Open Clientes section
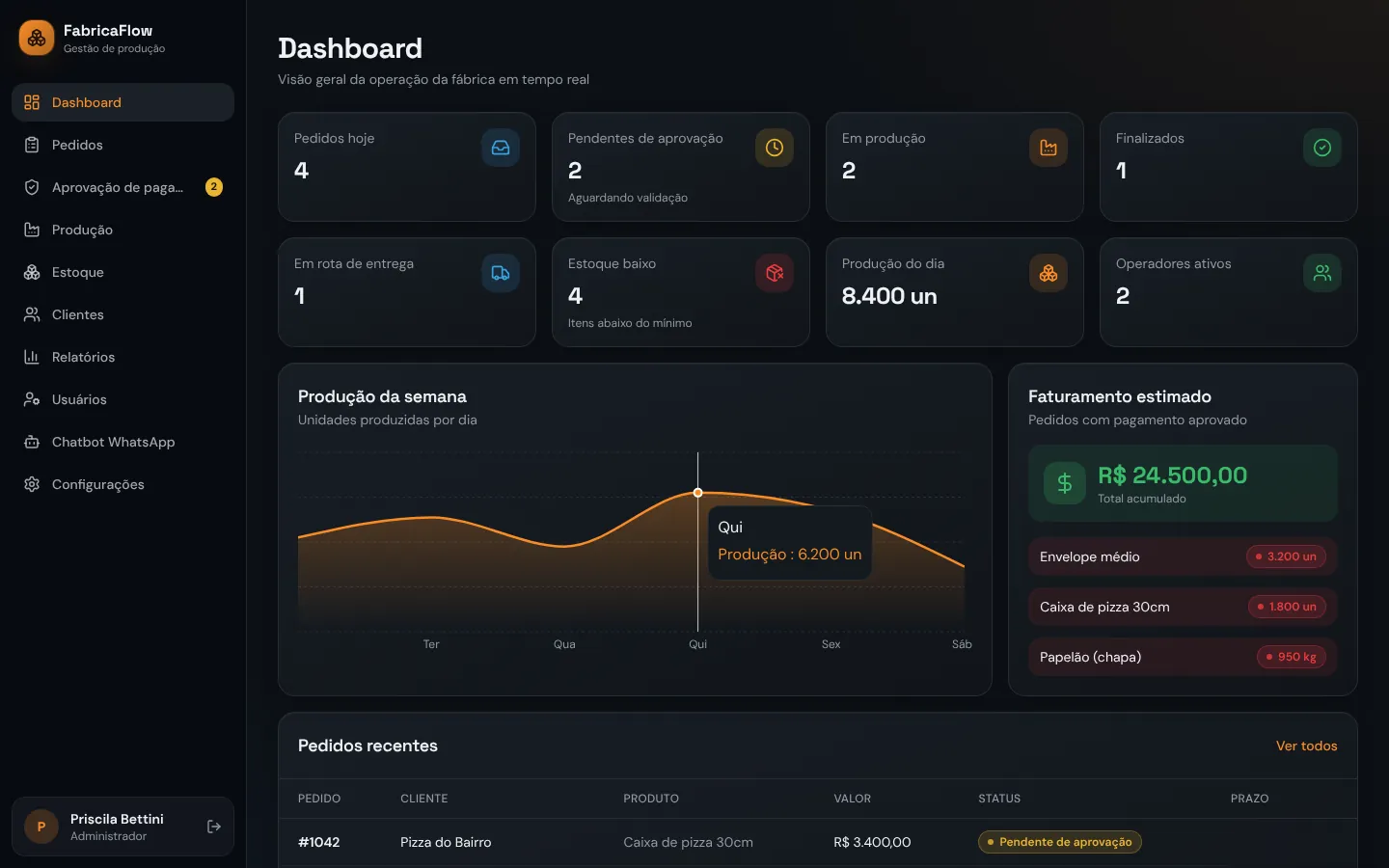Image resolution: width=1389 pixels, height=868 pixels. coord(123,314)
